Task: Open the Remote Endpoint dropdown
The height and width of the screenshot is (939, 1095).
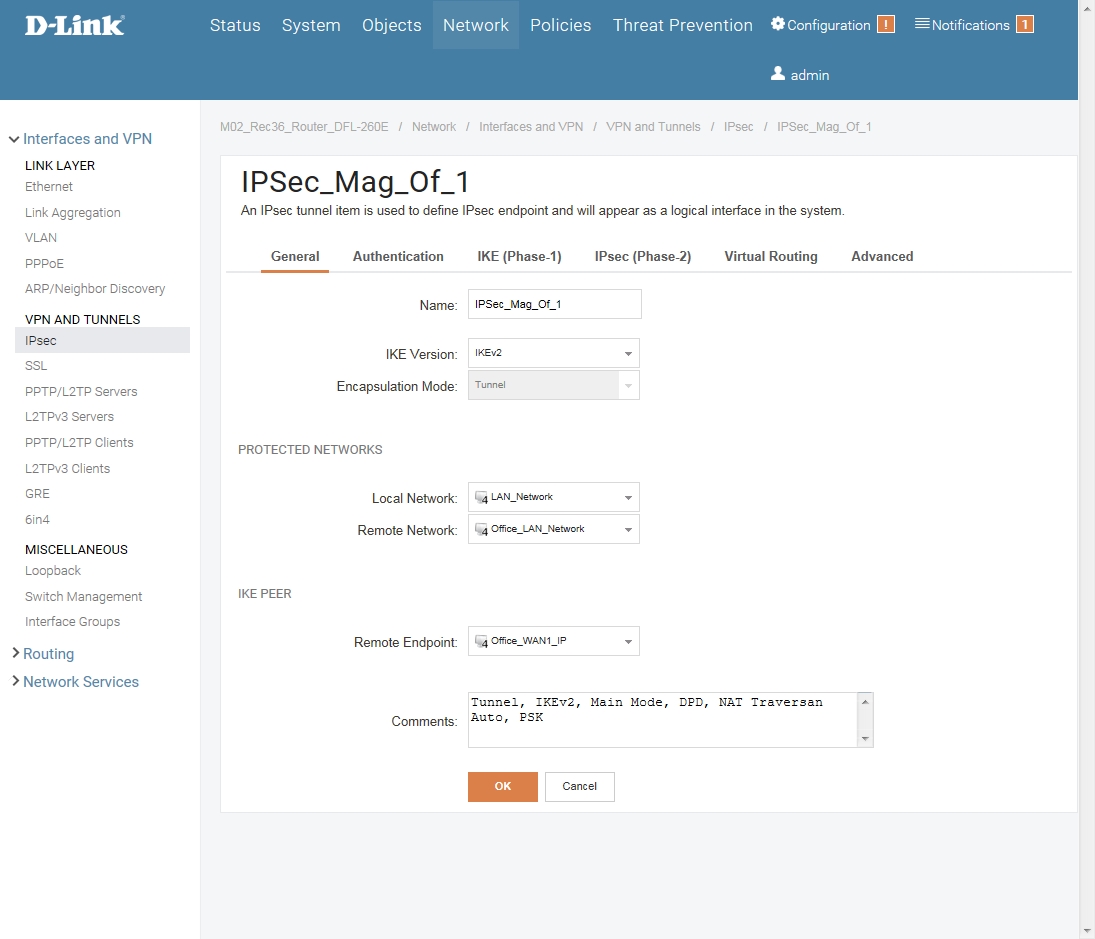Action: click(x=554, y=641)
